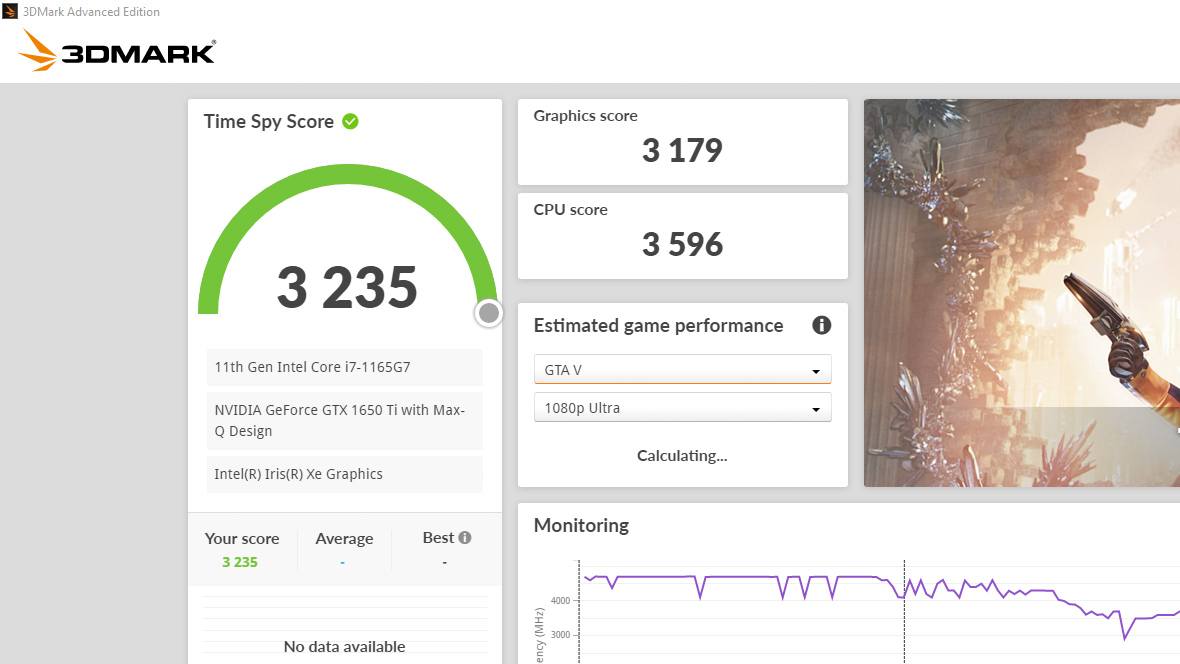
Task: Click the Best score info icon
Action: click(x=465, y=538)
